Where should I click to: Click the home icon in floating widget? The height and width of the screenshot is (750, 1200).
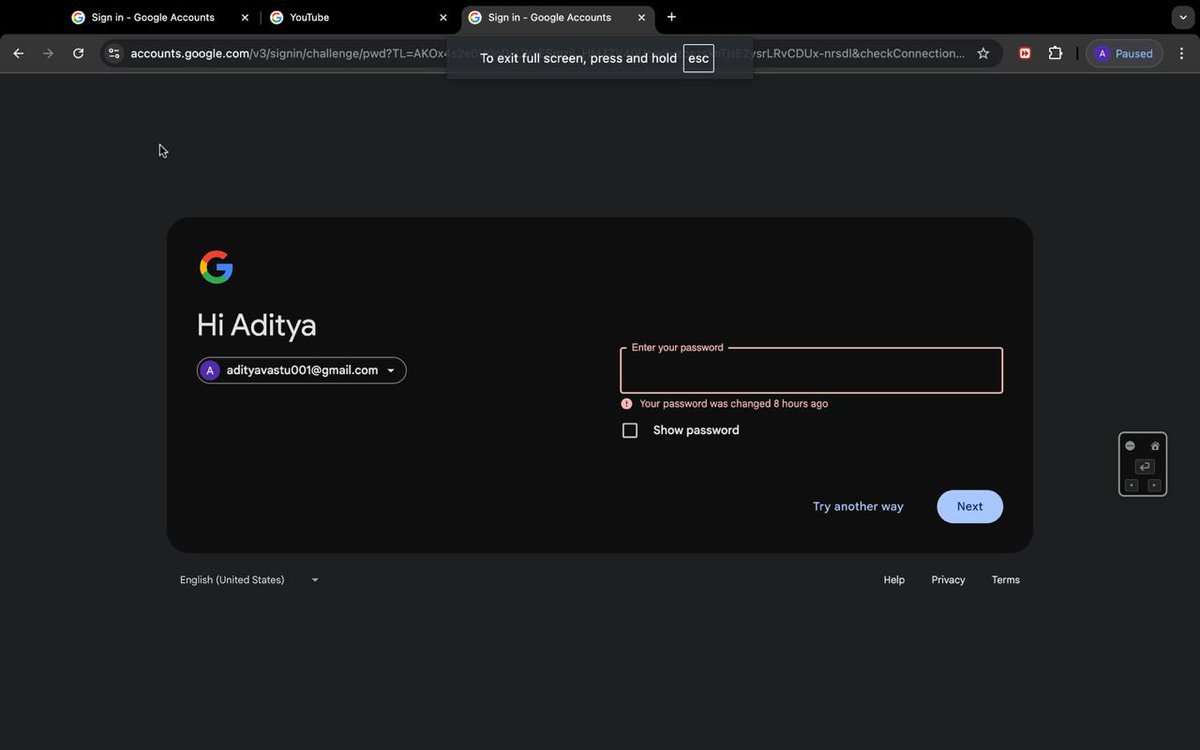coord(1155,446)
